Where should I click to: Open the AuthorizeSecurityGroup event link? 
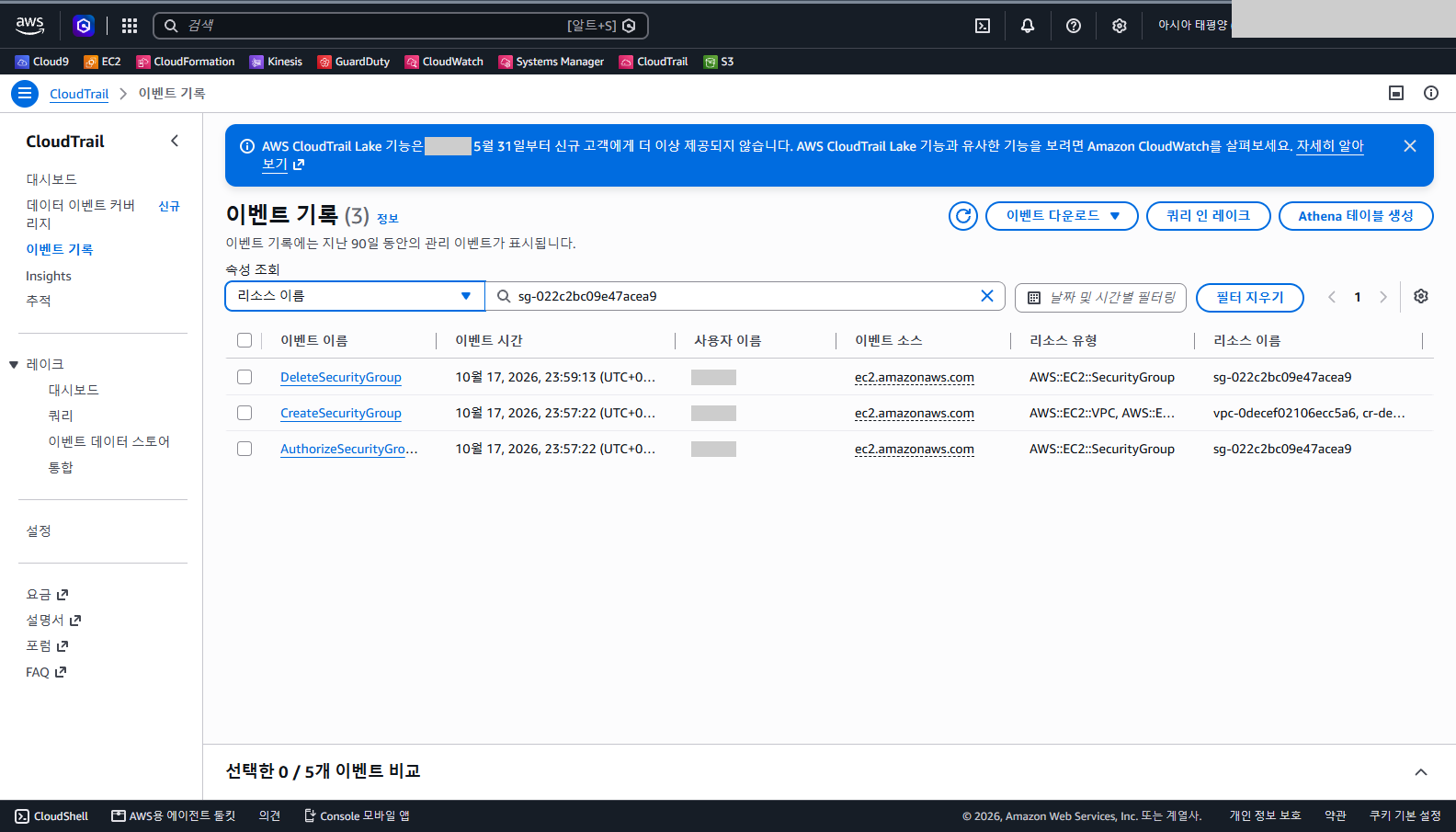pyautogui.click(x=349, y=449)
